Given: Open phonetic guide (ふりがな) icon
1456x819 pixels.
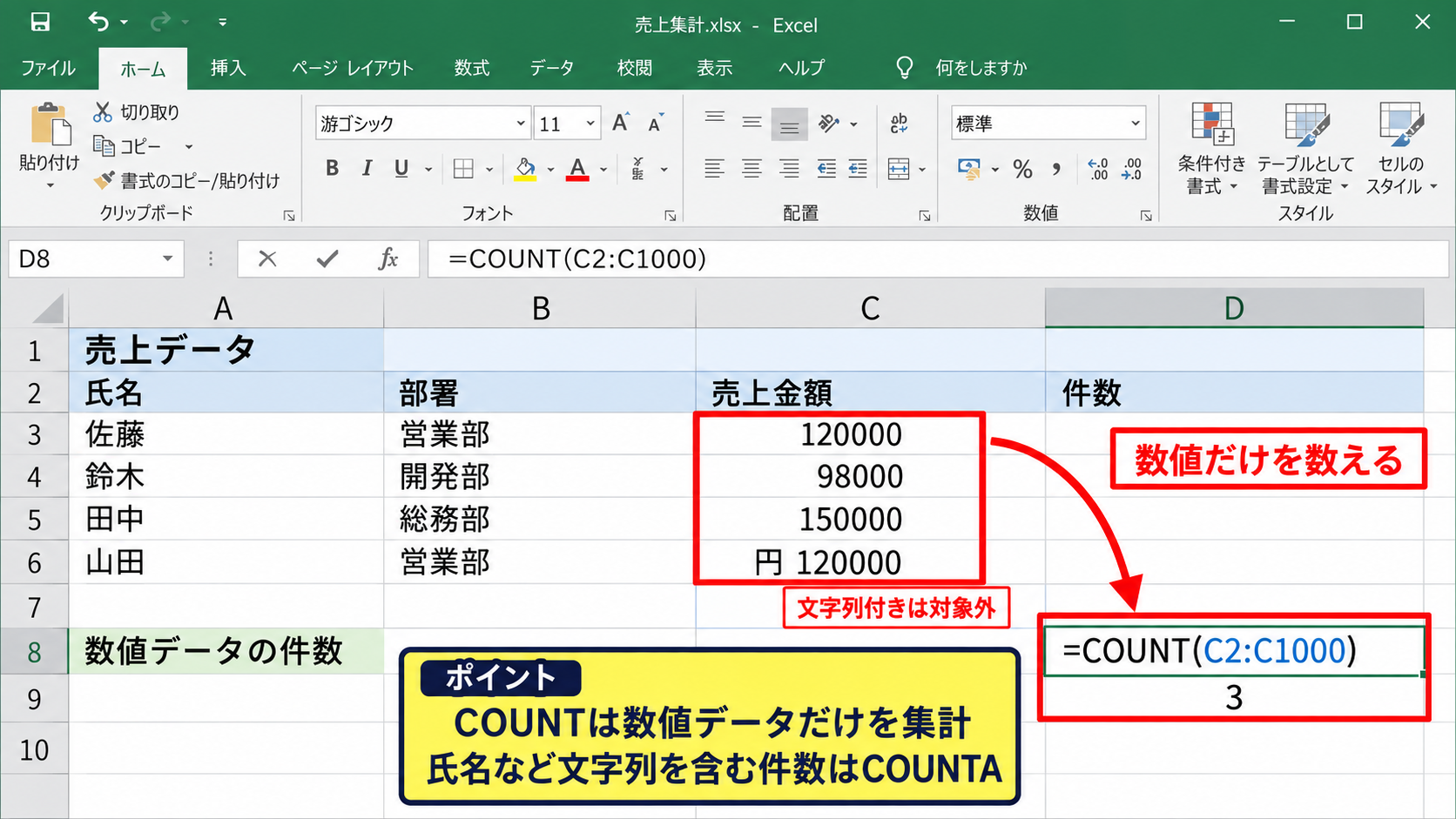Looking at the screenshot, I should click(638, 168).
